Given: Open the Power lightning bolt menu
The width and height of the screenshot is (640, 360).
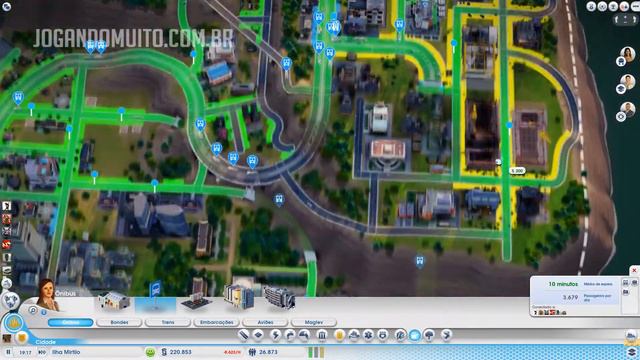Looking at the screenshot, I should click(275, 335).
